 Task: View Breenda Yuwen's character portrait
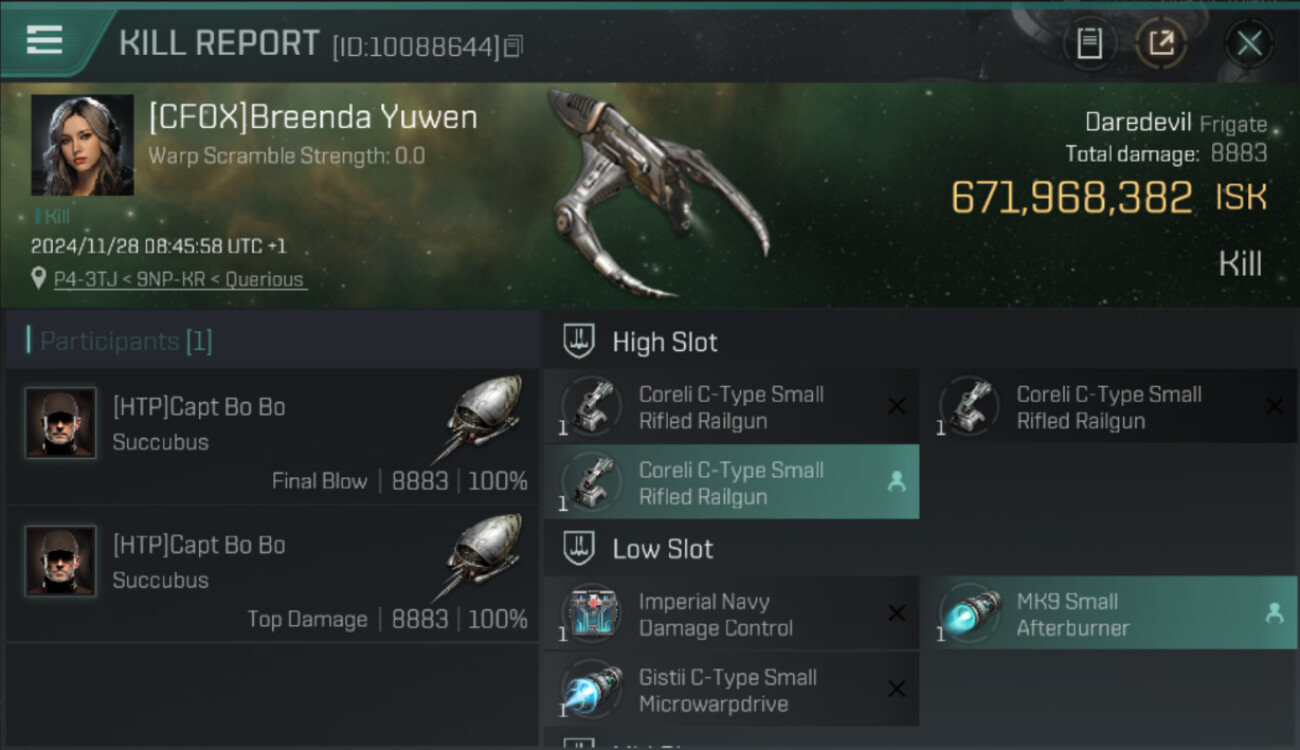point(82,145)
